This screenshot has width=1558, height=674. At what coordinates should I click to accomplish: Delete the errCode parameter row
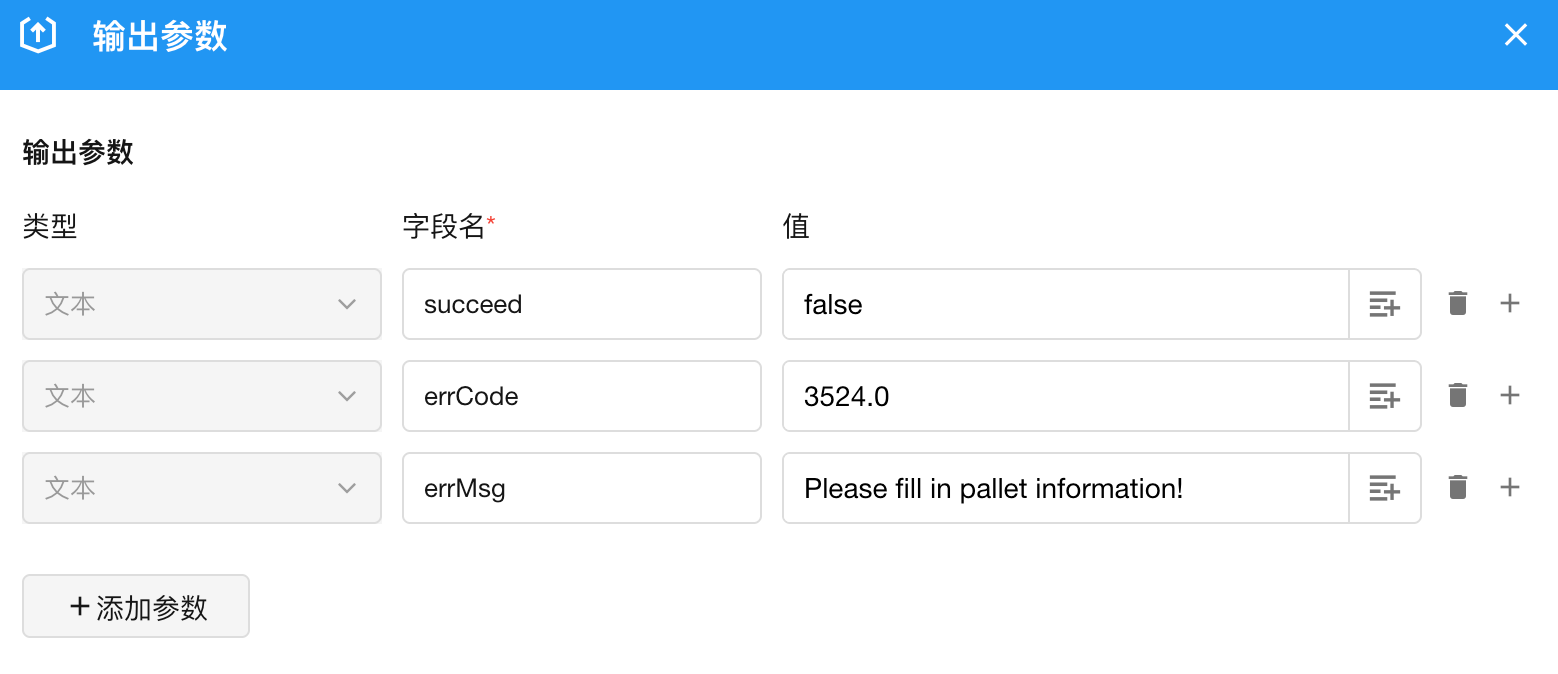click(1458, 396)
